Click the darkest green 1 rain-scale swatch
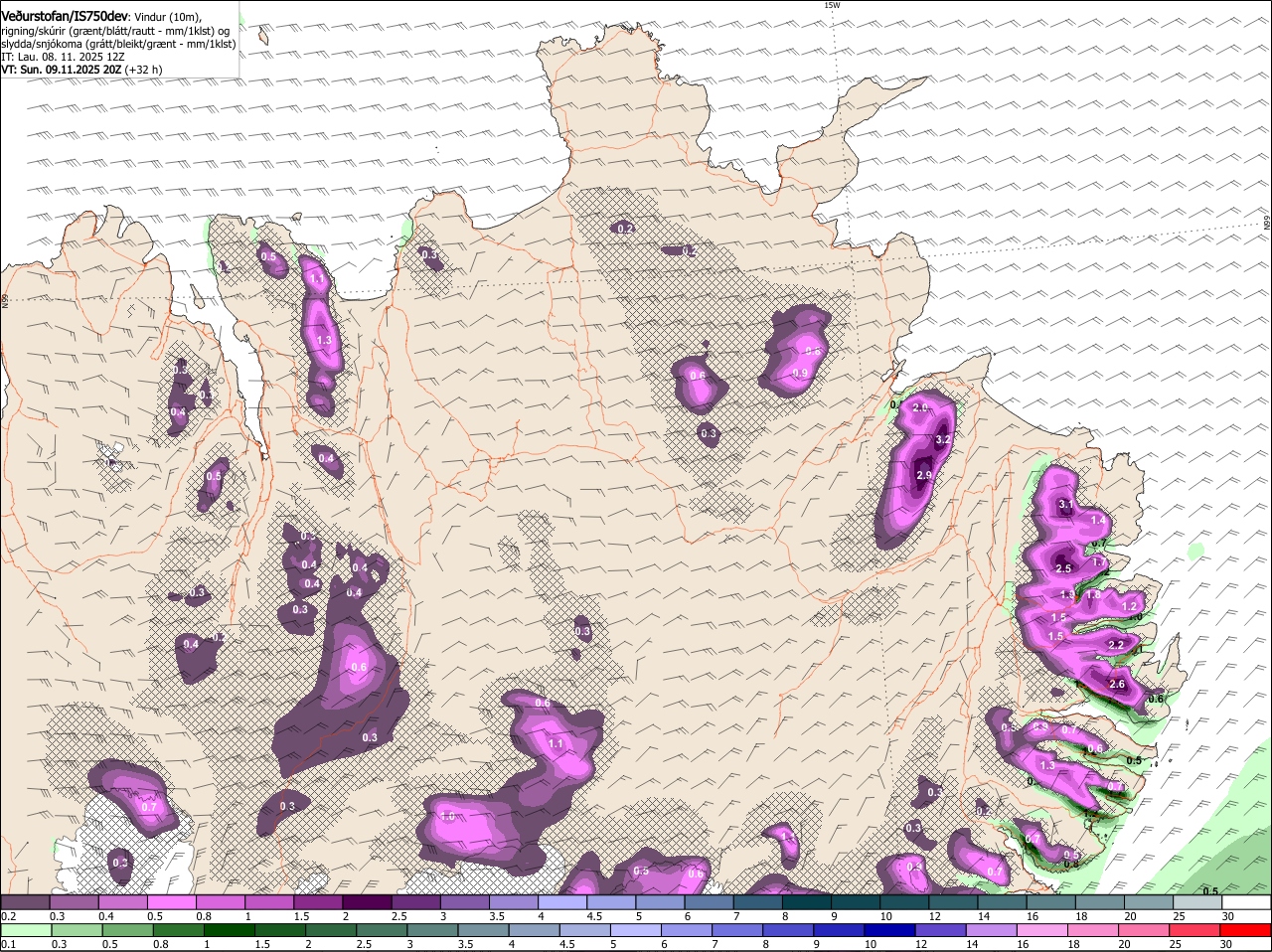1272x952 pixels. (x=230, y=931)
